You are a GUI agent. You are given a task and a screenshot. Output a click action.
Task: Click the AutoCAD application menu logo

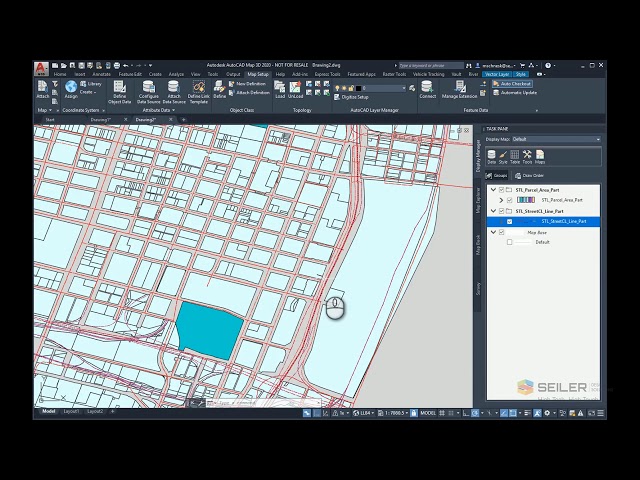[41, 69]
